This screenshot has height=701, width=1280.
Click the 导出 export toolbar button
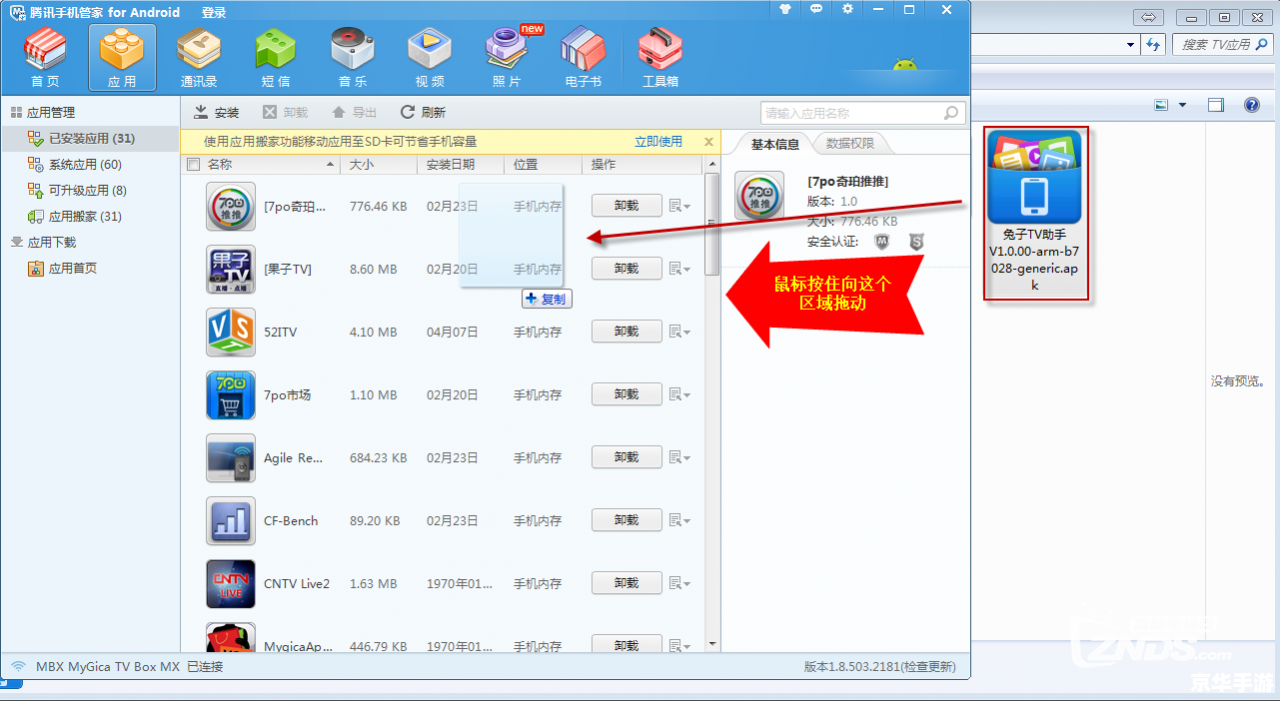(354, 113)
